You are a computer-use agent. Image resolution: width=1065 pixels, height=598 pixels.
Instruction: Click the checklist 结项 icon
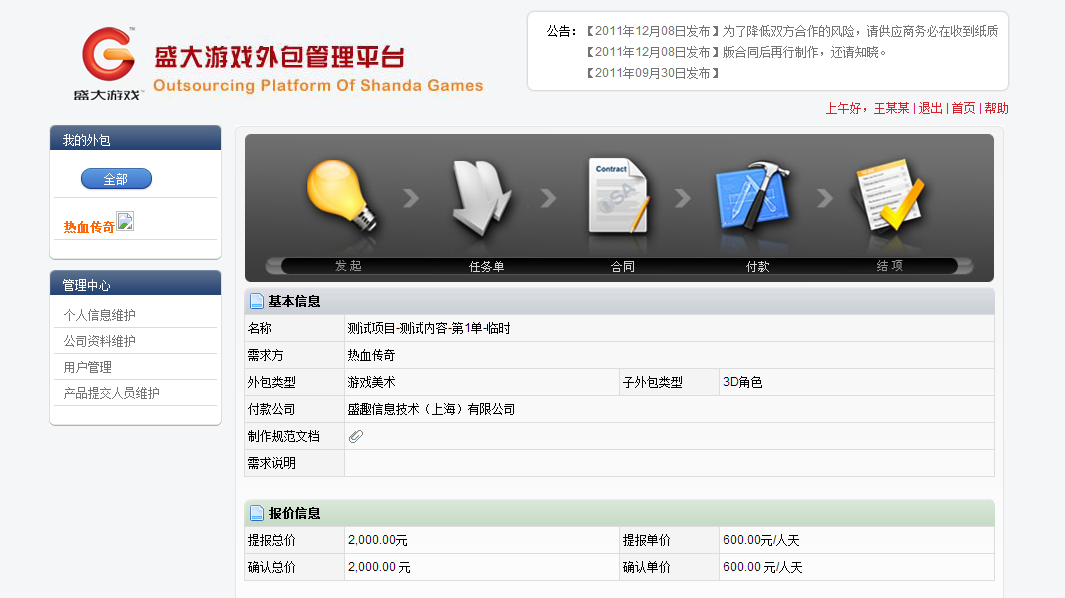click(889, 195)
